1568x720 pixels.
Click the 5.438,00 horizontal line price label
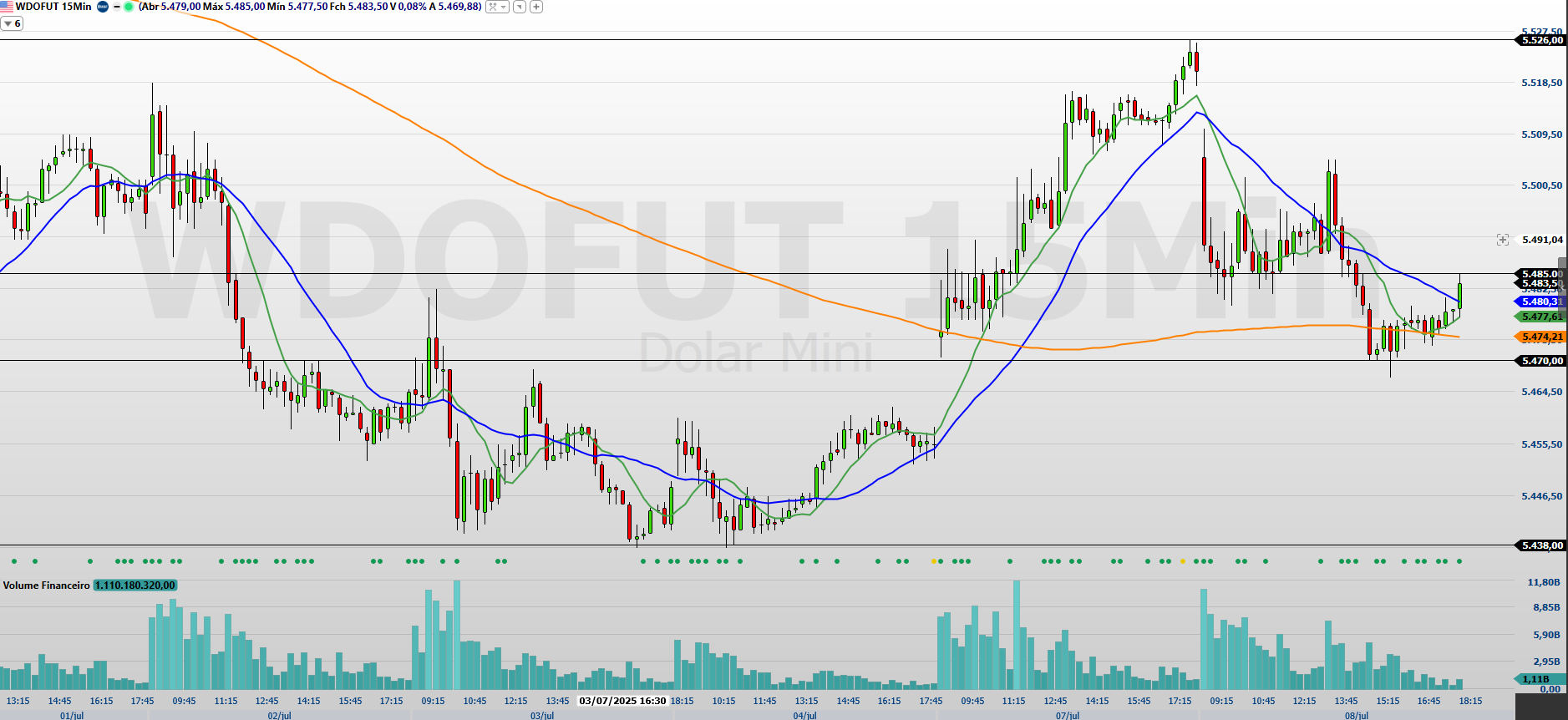(1540, 545)
